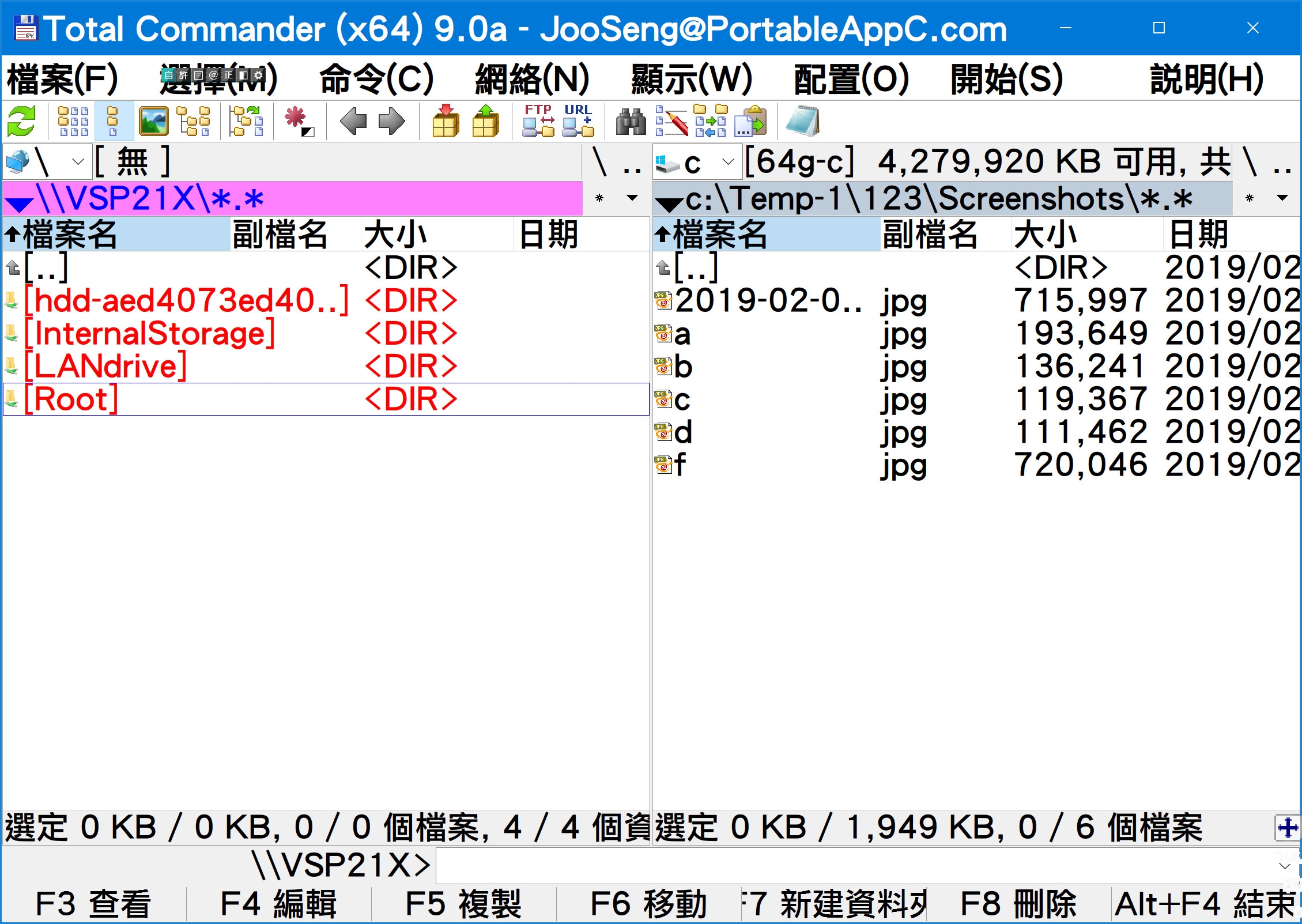Image resolution: width=1302 pixels, height=924 pixels.
Task: Click the green Reread source refresh icon
Action: (21, 121)
